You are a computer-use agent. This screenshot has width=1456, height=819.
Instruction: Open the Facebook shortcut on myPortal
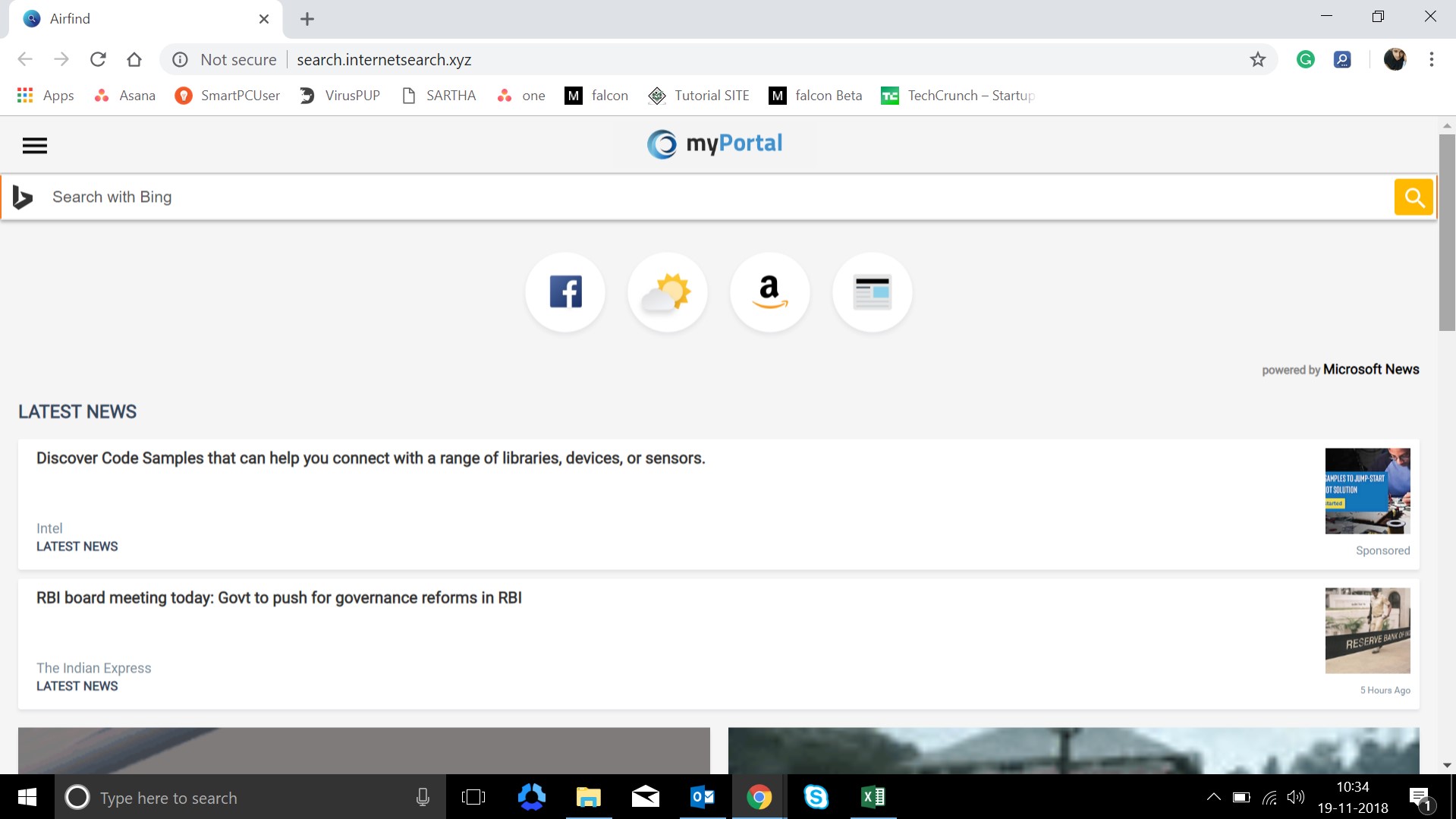564,291
